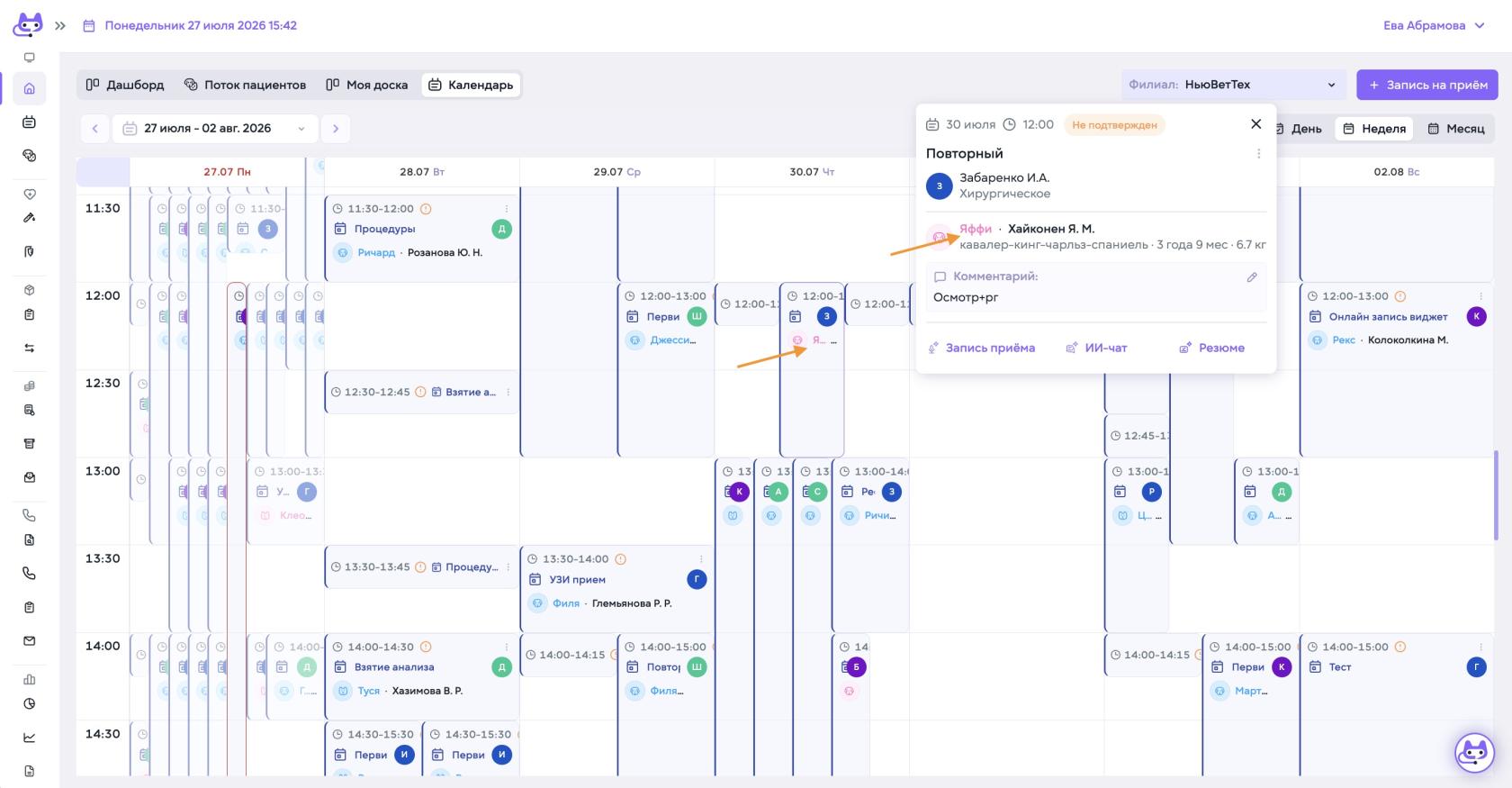The width and height of the screenshot is (1512, 788).
Task: Open the Ева Абрамова user menu
Action: pos(1434,25)
